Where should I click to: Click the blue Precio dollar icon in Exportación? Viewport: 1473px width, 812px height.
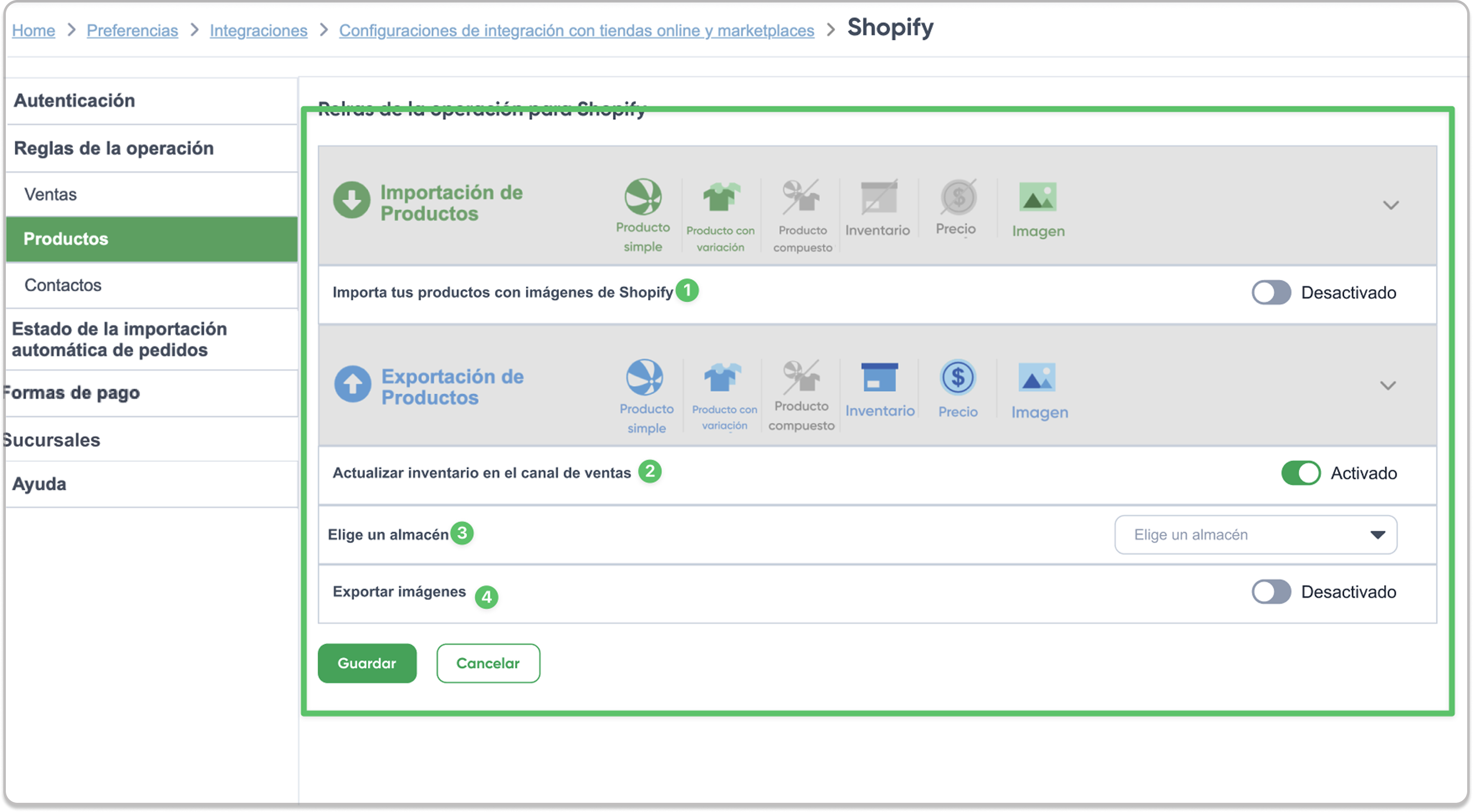click(x=958, y=378)
